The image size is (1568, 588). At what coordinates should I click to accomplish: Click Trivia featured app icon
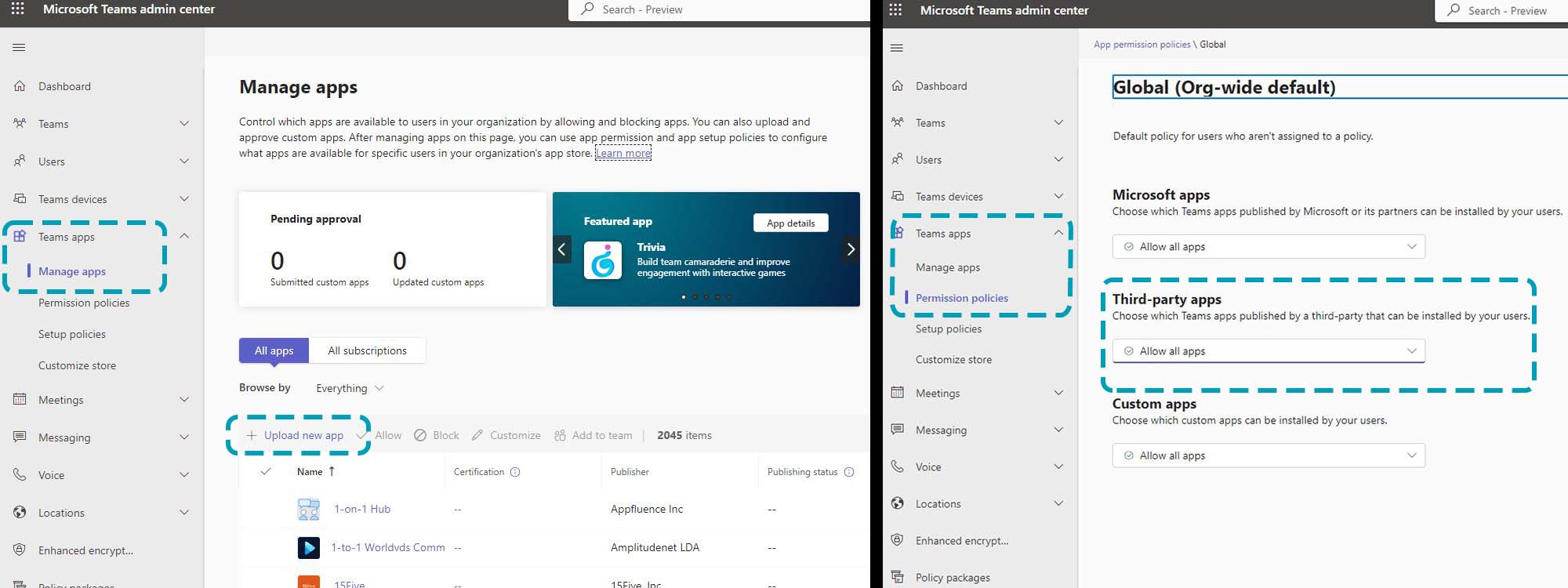[x=603, y=260]
